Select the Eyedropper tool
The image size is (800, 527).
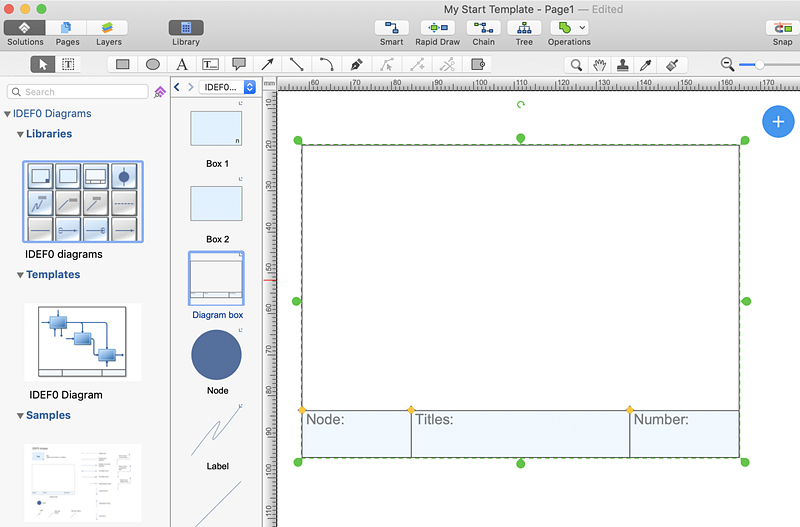(x=647, y=64)
